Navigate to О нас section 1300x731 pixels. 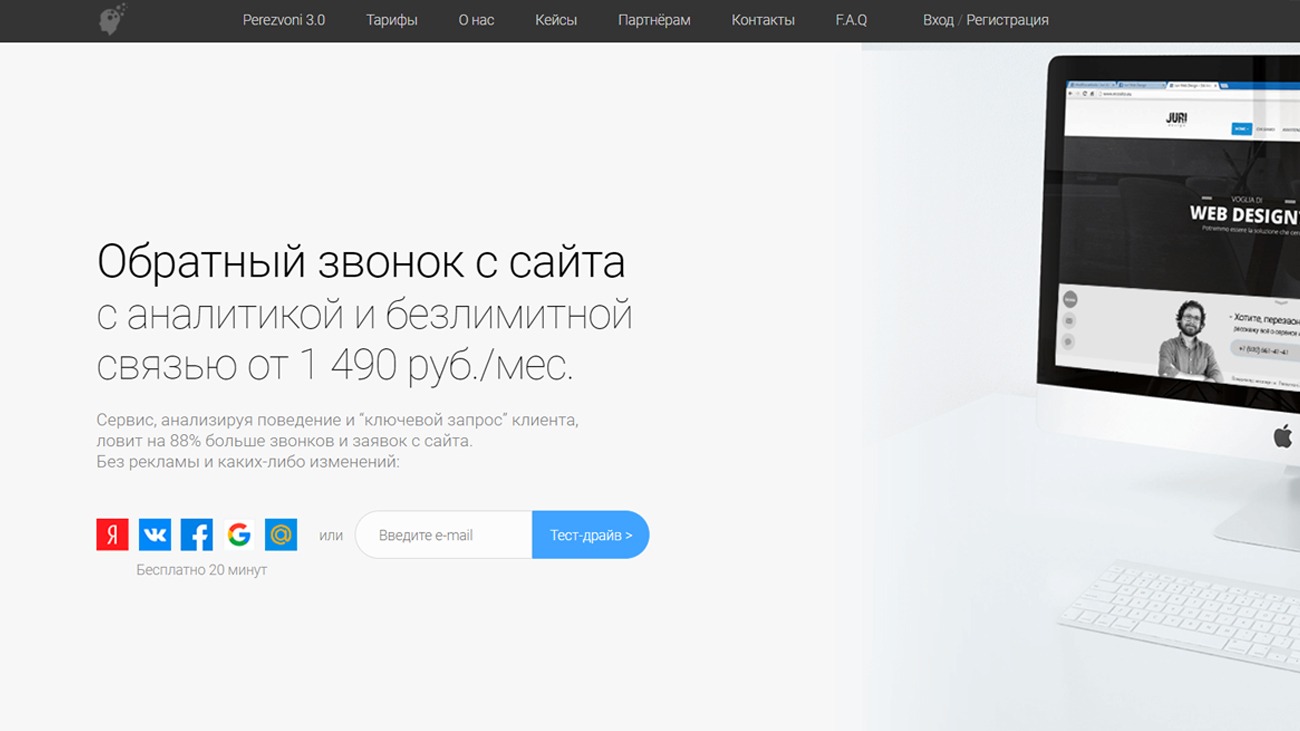(x=476, y=20)
